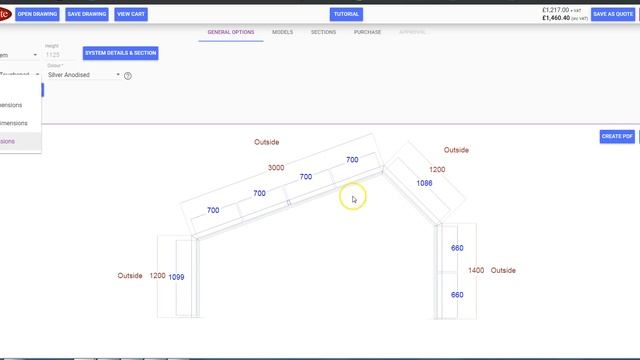Click the help icon beside Silver Anodised
The width and height of the screenshot is (640, 360).
click(x=128, y=76)
